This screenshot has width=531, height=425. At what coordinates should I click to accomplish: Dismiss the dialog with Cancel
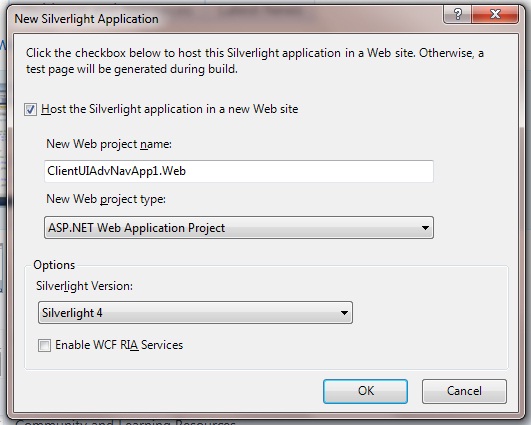[x=464, y=391]
